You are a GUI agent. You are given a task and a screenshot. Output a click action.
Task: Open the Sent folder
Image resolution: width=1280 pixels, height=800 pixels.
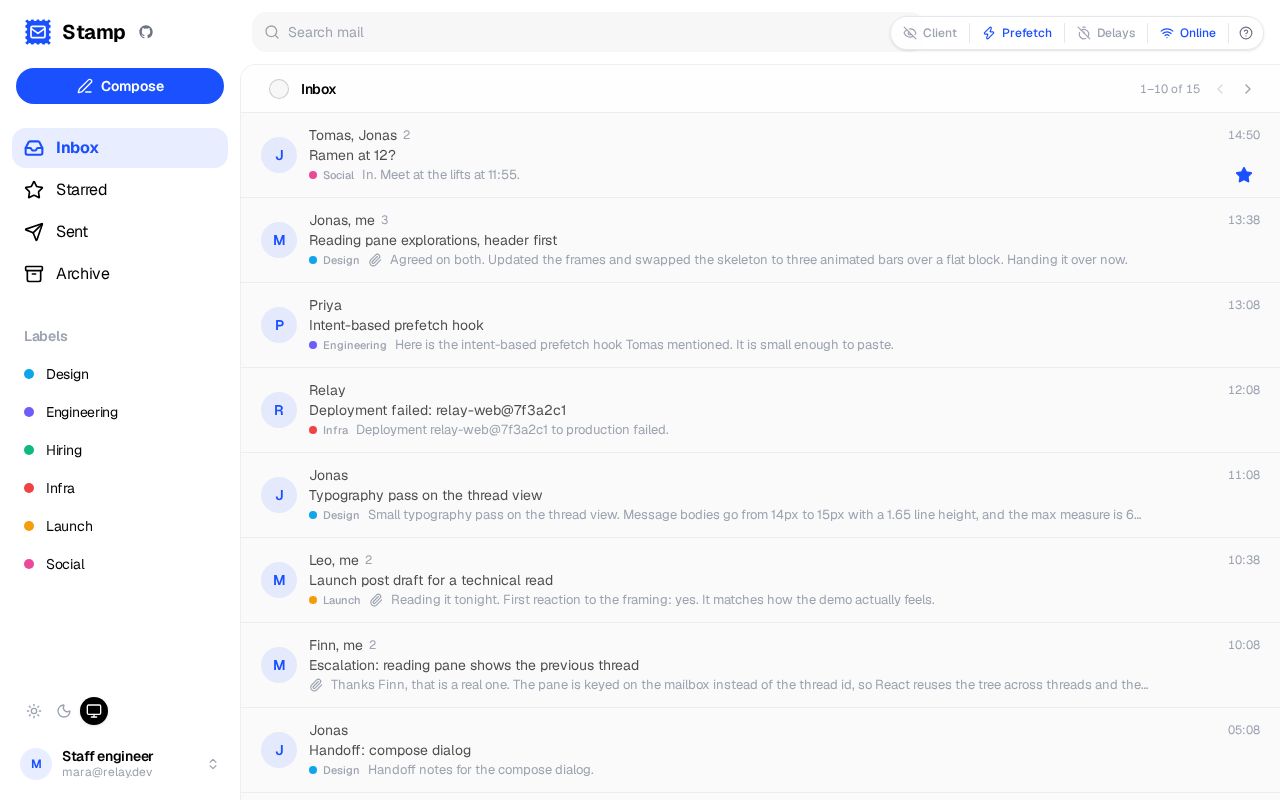pyautogui.click(x=120, y=232)
